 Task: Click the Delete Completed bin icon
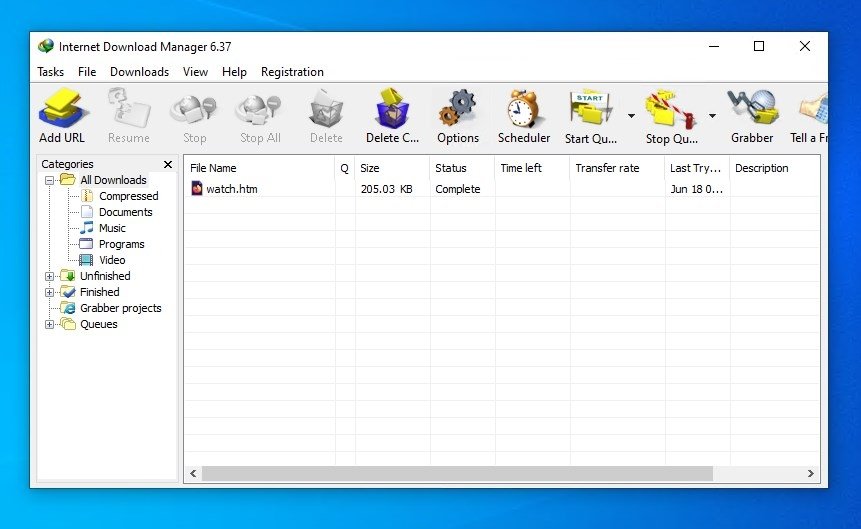(392, 108)
